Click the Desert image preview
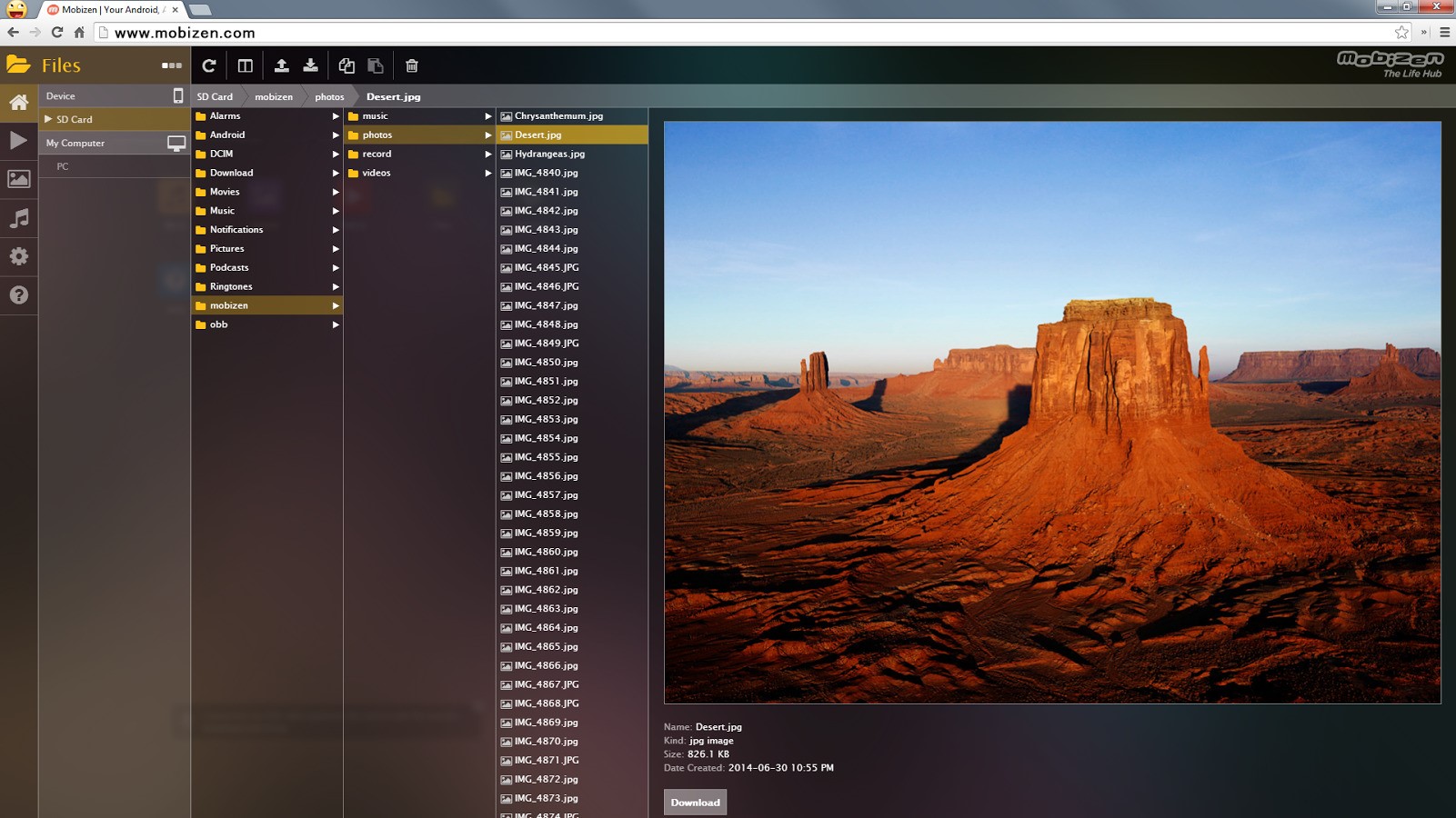This screenshot has height=818, width=1456. 1052,413
